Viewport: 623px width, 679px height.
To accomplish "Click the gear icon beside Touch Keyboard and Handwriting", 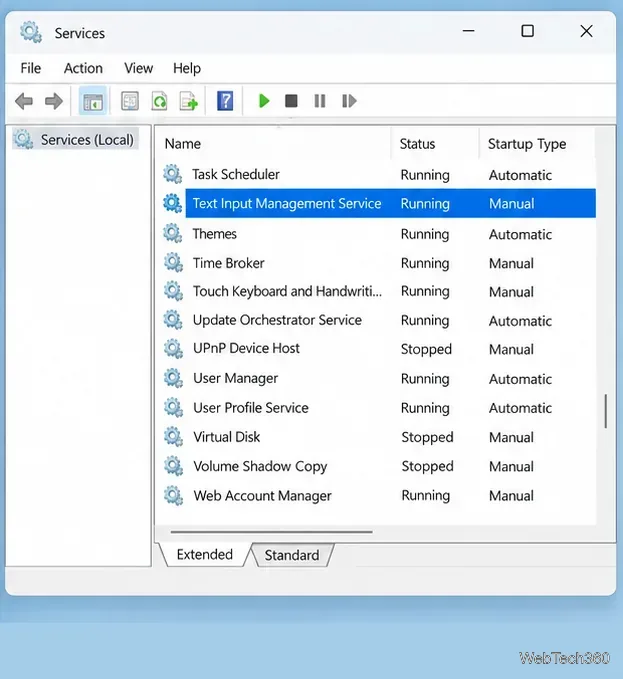I will (173, 291).
